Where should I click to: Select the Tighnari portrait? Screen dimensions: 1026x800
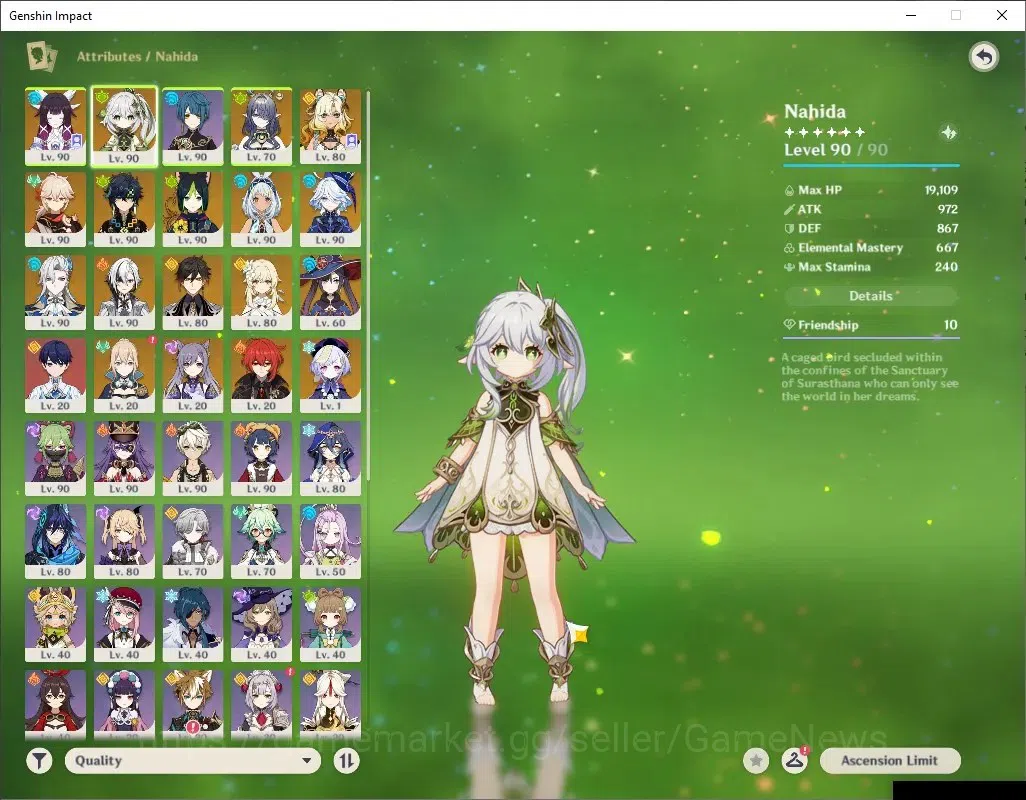[193, 209]
